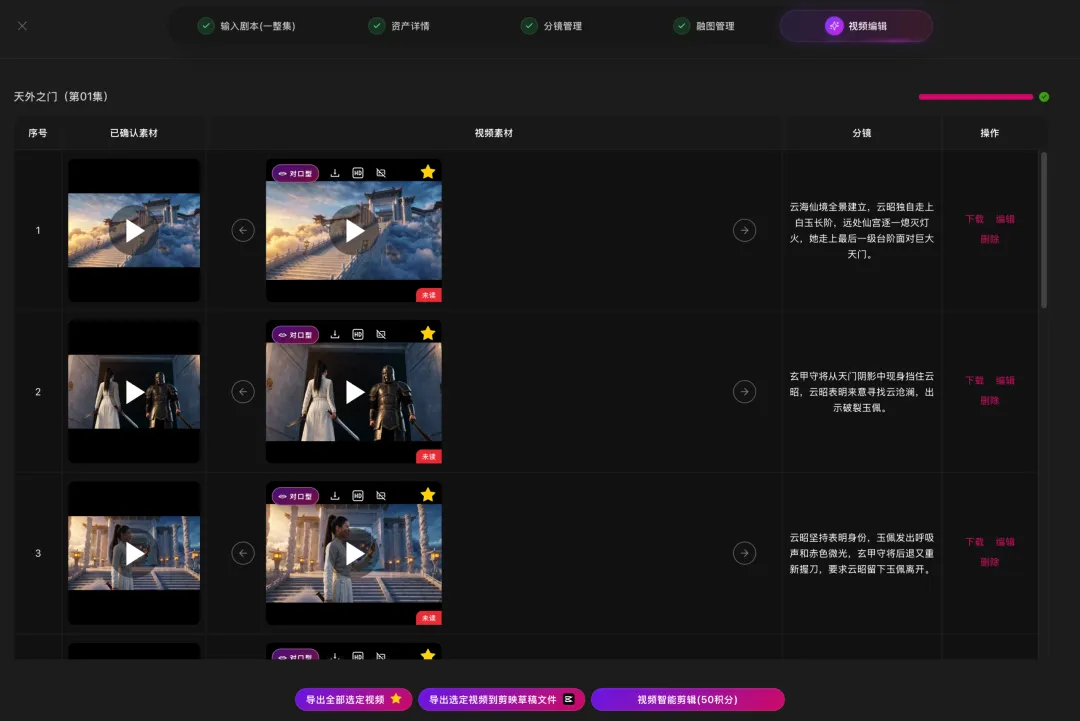This screenshot has height=721, width=1080.
Task: Click the pink progress bar at top right
Action: pos(975,97)
